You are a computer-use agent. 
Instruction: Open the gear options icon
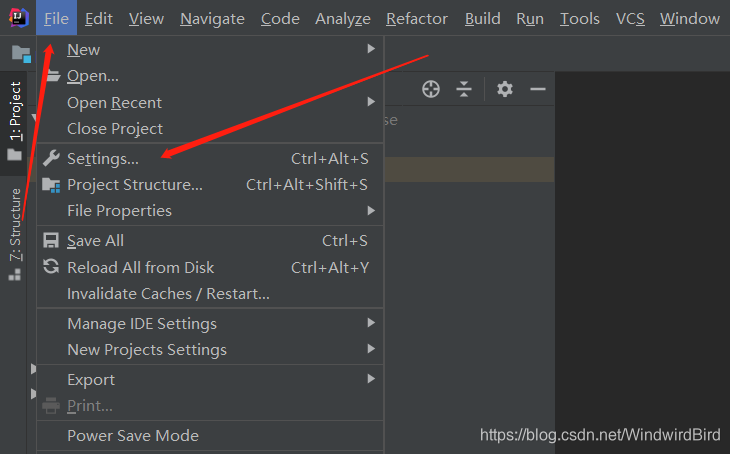[505, 89]
